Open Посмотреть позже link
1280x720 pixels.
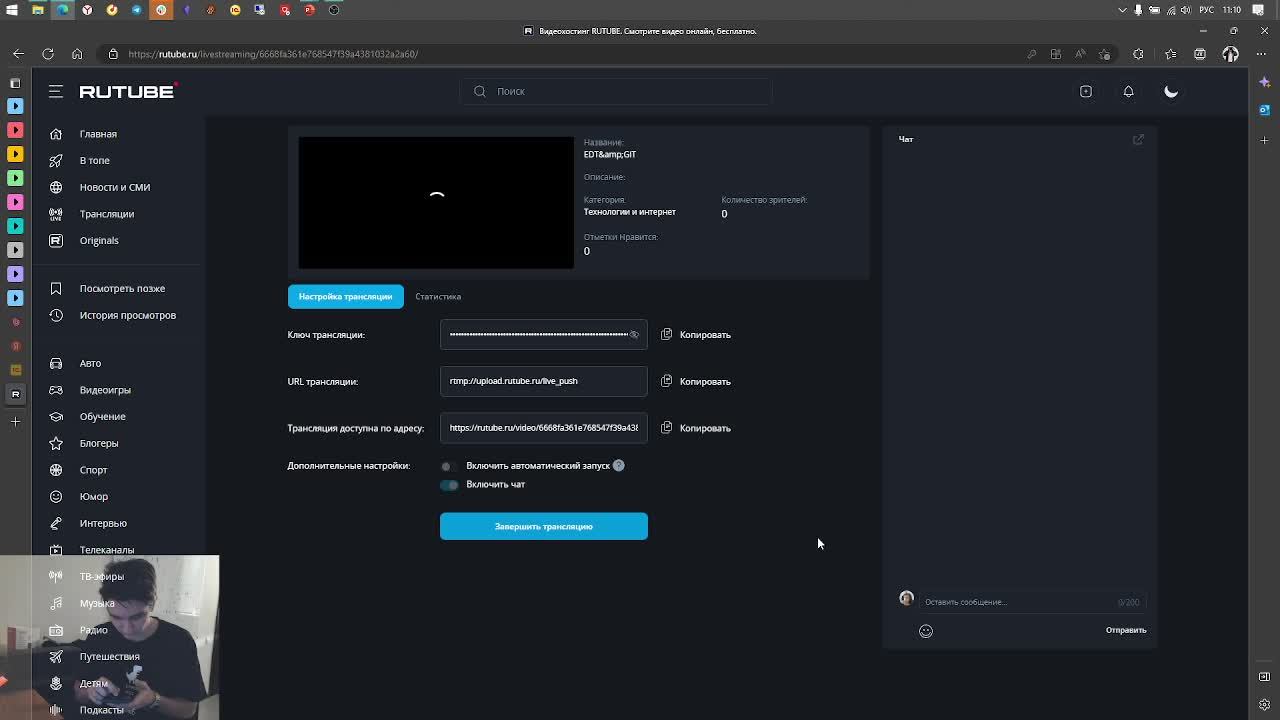(122, 288)
